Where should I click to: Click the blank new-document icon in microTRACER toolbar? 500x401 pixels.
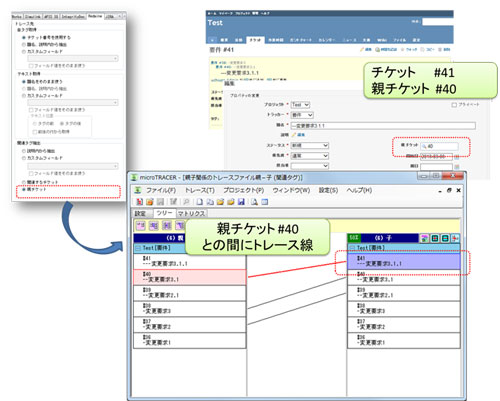(x=199, y=202)
